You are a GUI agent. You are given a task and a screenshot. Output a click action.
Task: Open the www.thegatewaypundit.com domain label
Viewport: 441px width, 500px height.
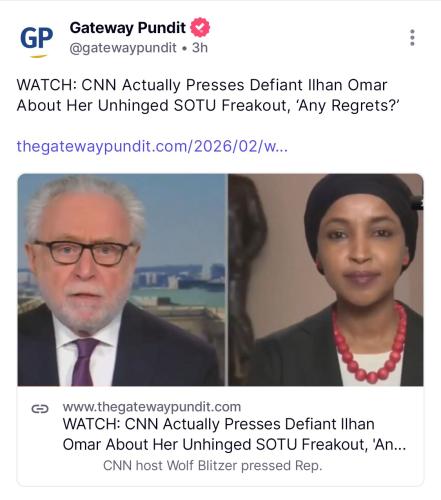click(x=152, y=407)
